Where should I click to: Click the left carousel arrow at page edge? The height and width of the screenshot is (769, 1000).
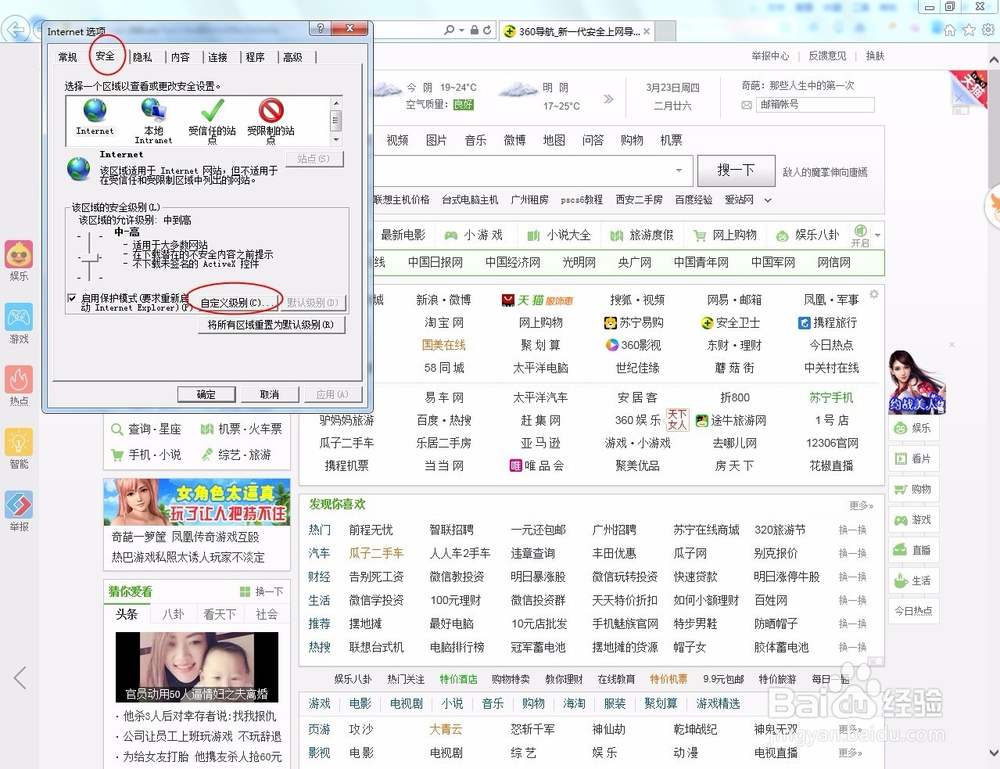(x=20, y=678)
